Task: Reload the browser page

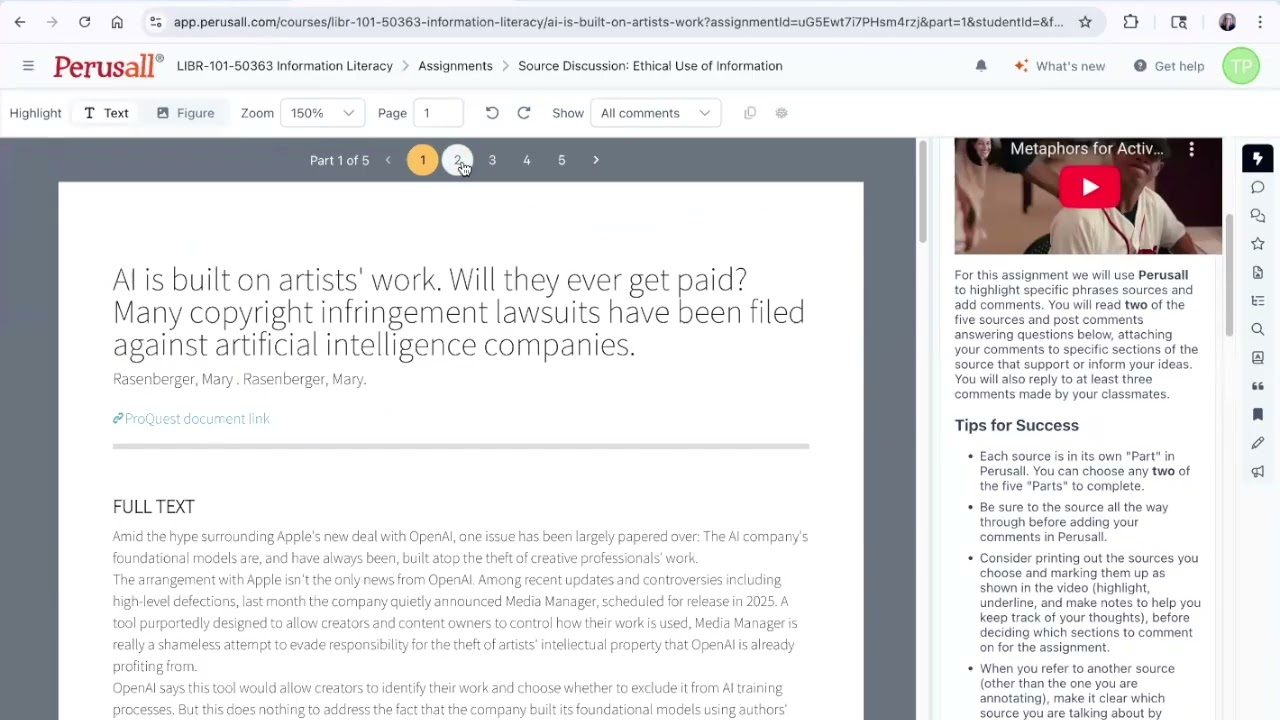Action: tap(84, 22)
